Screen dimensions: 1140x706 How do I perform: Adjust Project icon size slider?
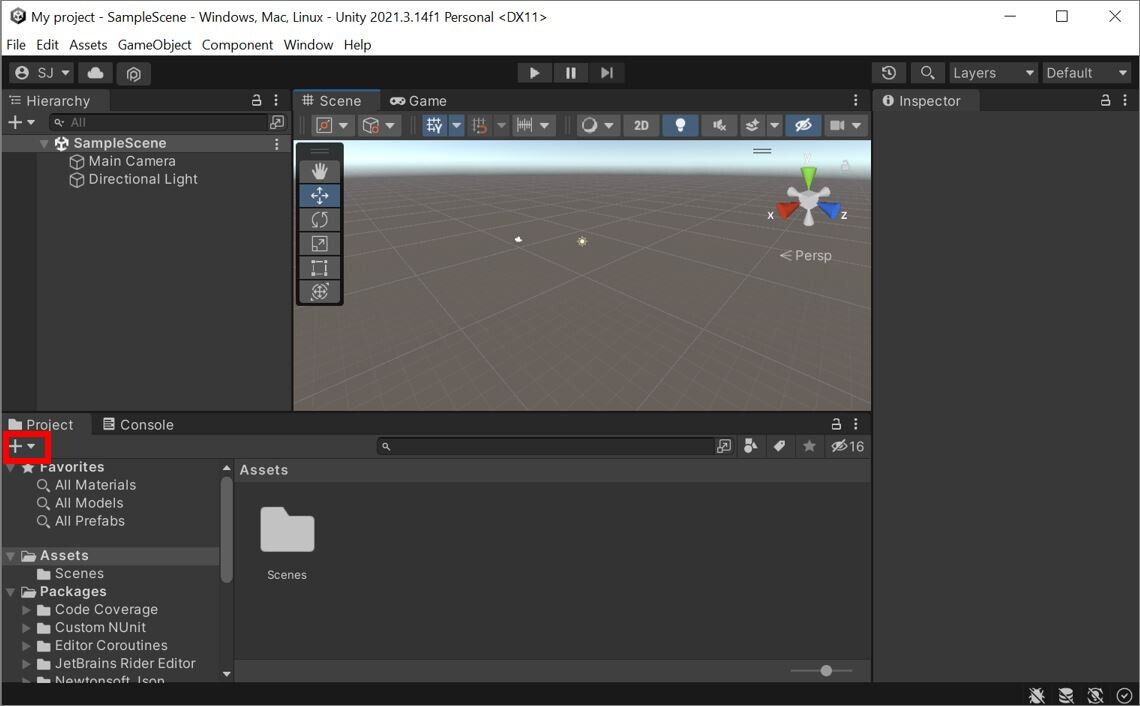point(826,670)
